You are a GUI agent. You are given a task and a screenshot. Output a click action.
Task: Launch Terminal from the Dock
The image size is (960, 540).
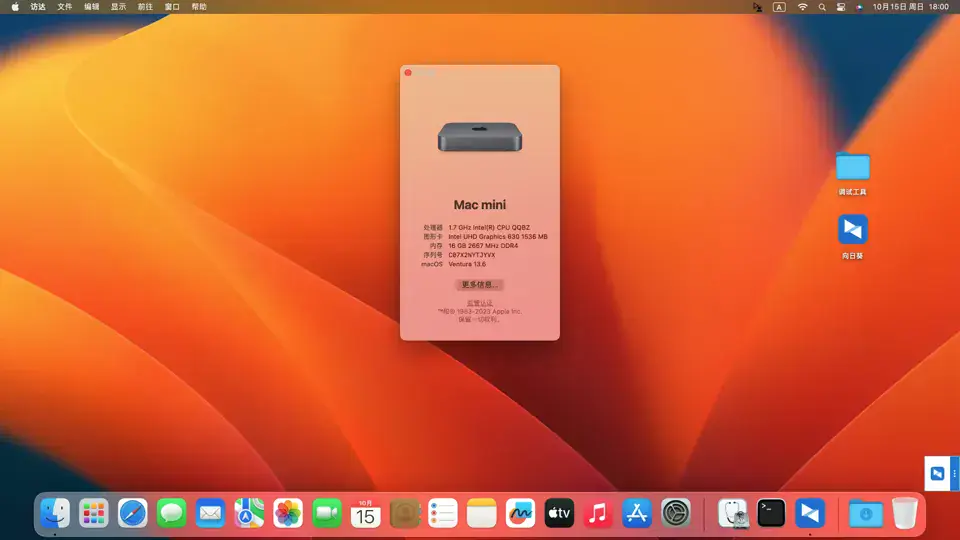click(x=771, y=513)
